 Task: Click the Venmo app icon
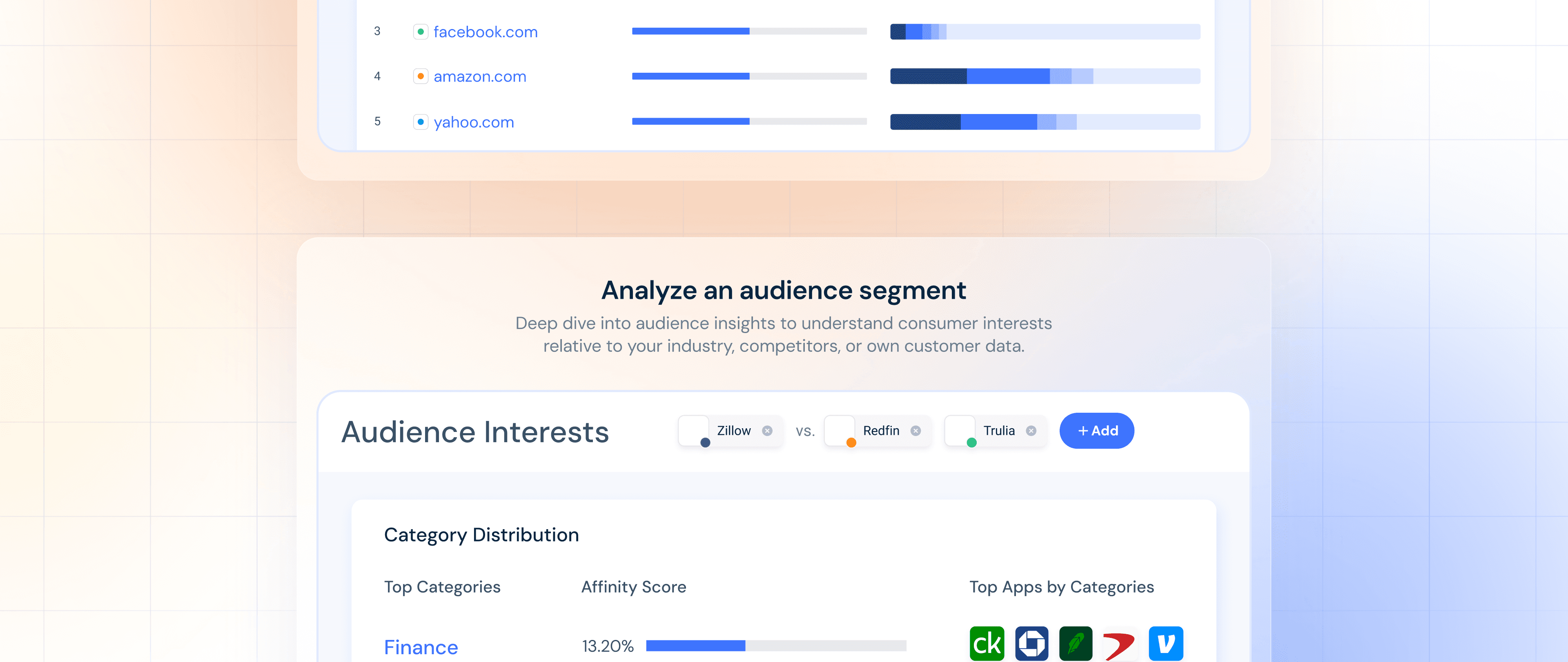coord(1166,643)
